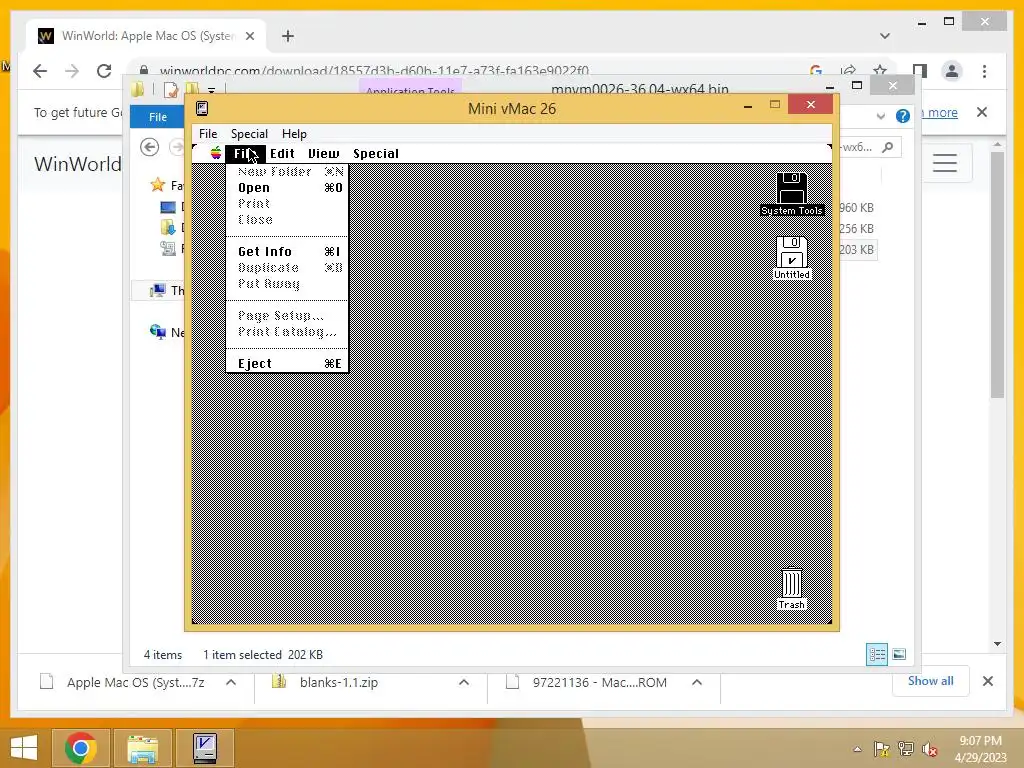Click the System Tools floppy disk icon

(x=792, y=194)
